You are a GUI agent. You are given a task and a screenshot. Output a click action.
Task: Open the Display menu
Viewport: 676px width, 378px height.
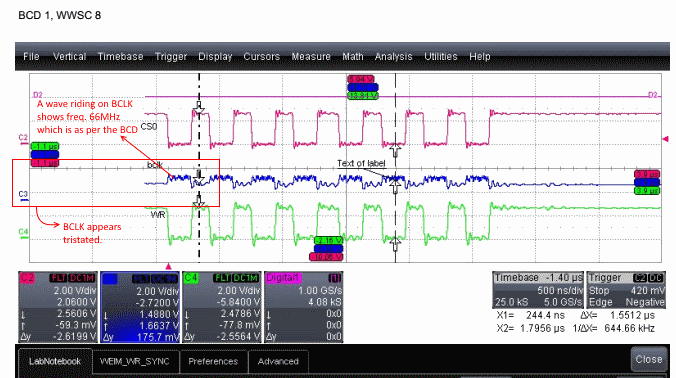tap(215, 56)
